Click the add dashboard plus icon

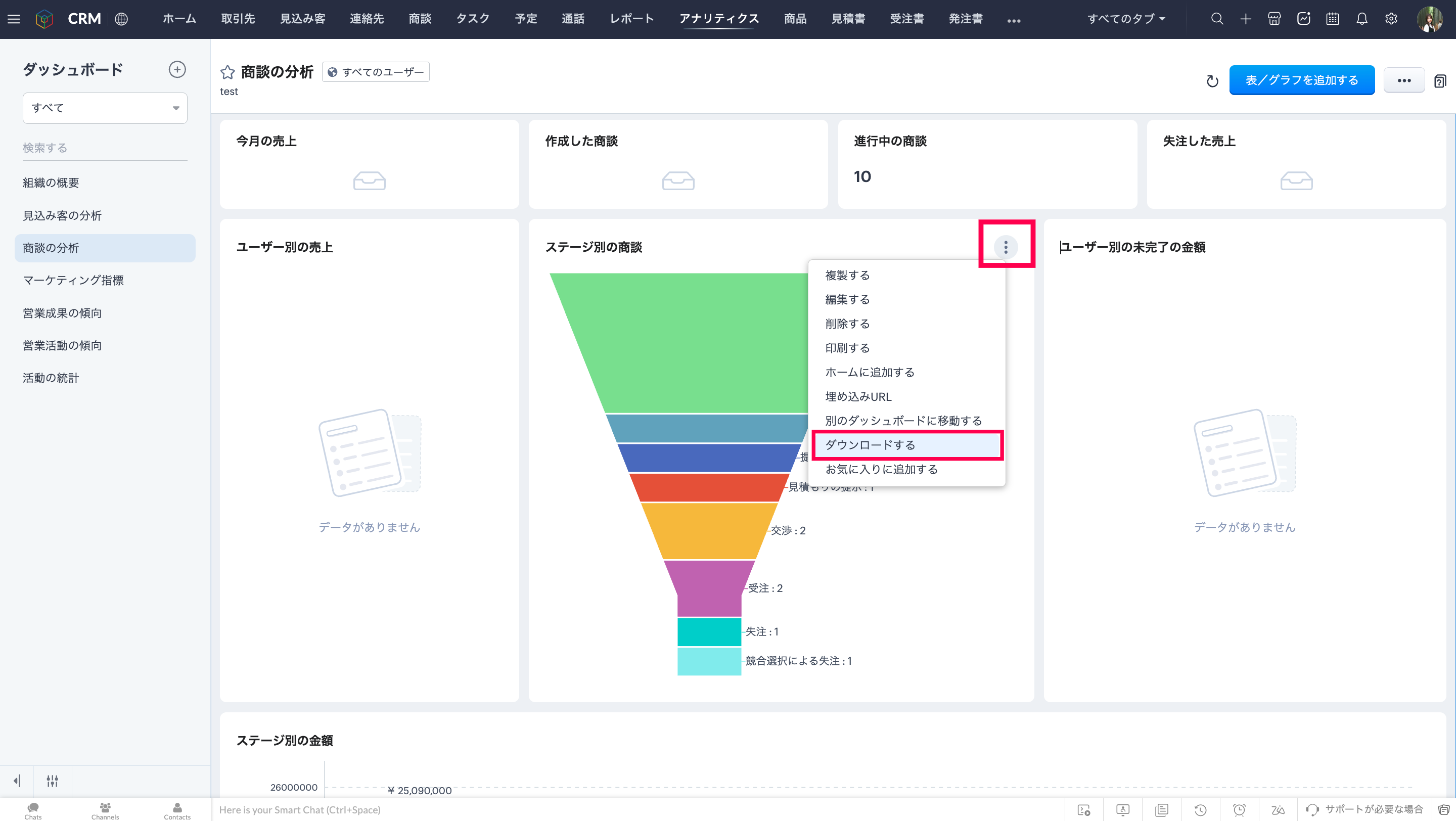coord(177,69)
